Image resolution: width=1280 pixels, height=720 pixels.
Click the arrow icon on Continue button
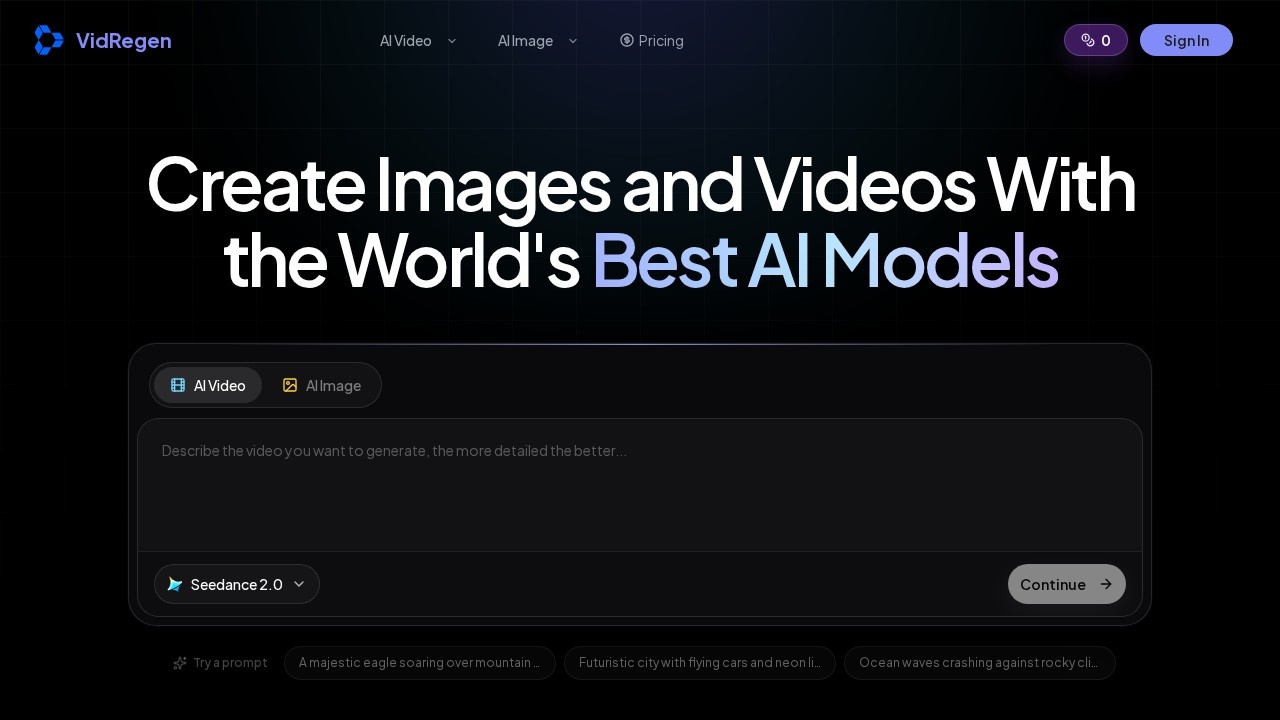(x=1106, y=584)
